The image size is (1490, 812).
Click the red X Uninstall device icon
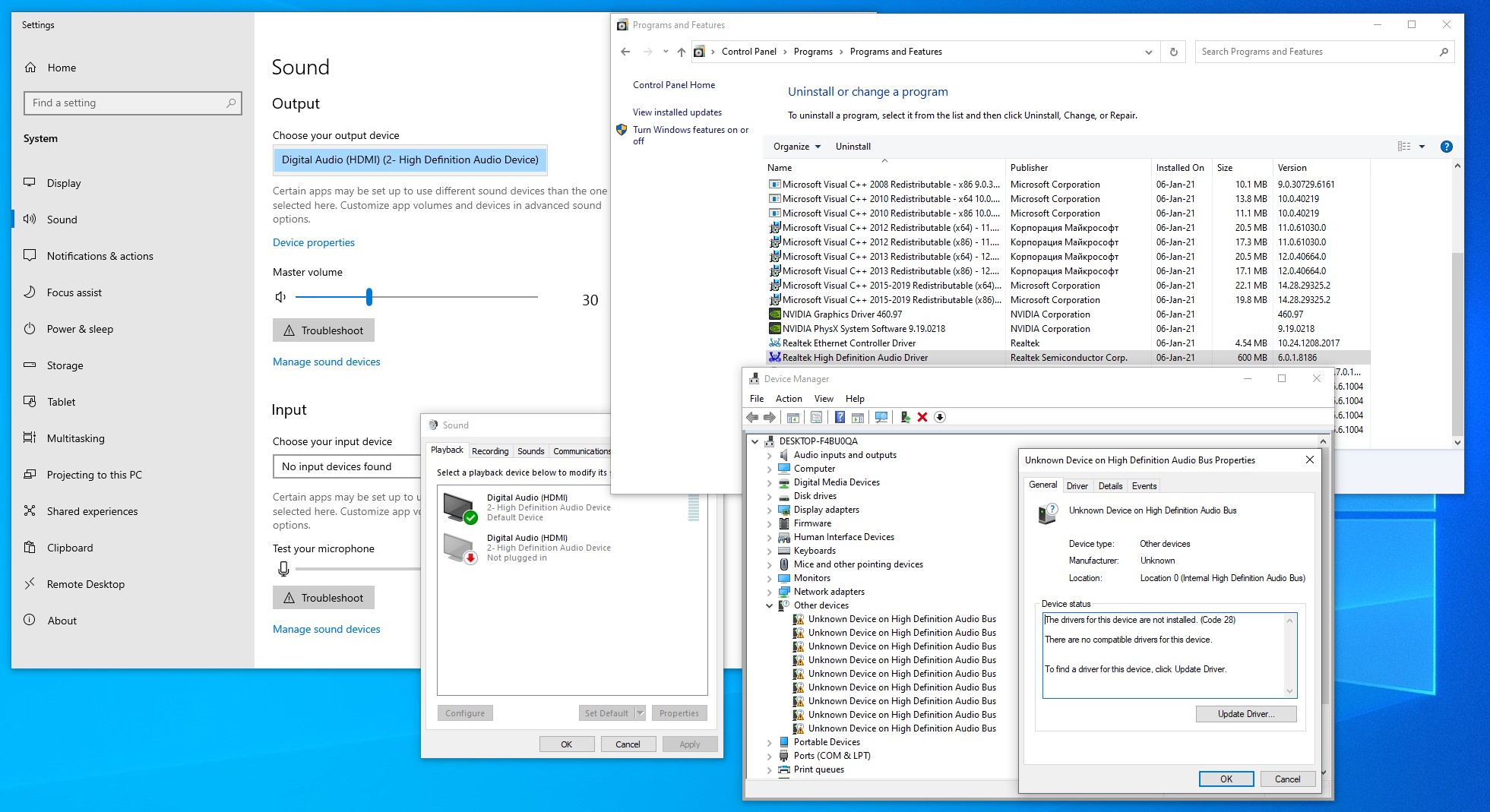[922, 417]
